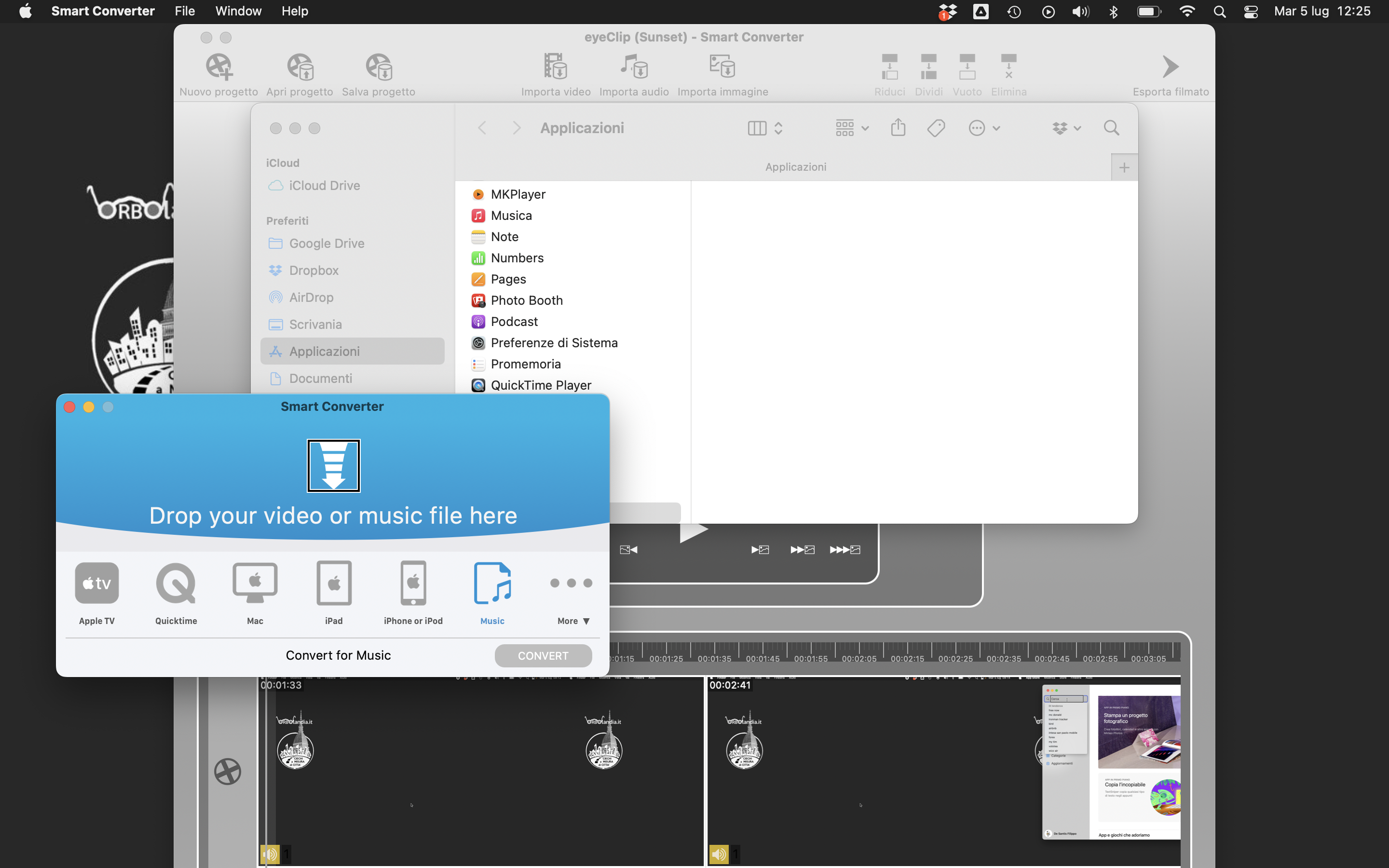The height and width of the screenshot is (868, 1389).
Task: Click the Finder tag icon
Action: pos(936,127)
